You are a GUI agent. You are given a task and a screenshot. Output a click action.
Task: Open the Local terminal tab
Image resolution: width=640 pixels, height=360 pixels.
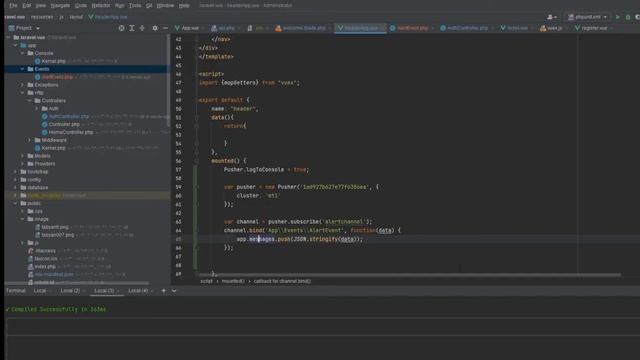click(40, 291)
